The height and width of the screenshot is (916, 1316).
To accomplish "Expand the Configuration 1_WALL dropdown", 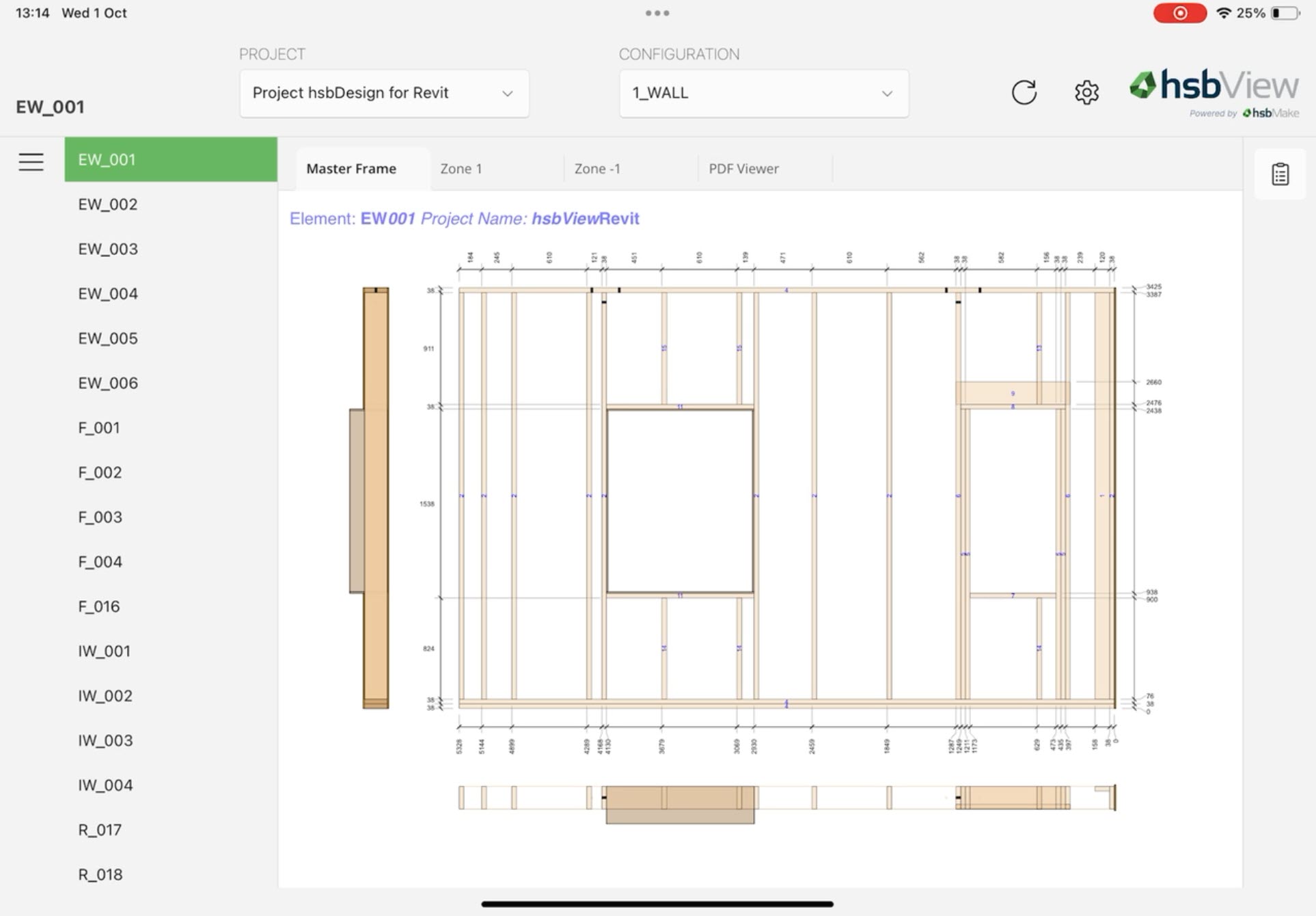I will (x=763, y=93).
